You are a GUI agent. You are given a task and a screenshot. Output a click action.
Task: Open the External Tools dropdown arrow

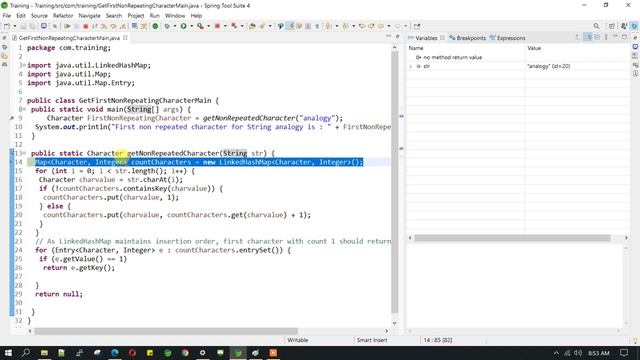pos(208,26)
